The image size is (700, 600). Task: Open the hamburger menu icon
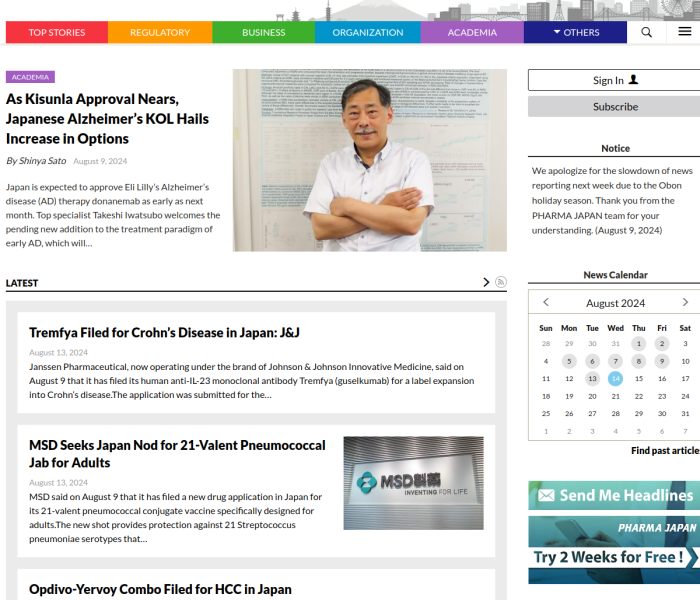coord(684,32)
